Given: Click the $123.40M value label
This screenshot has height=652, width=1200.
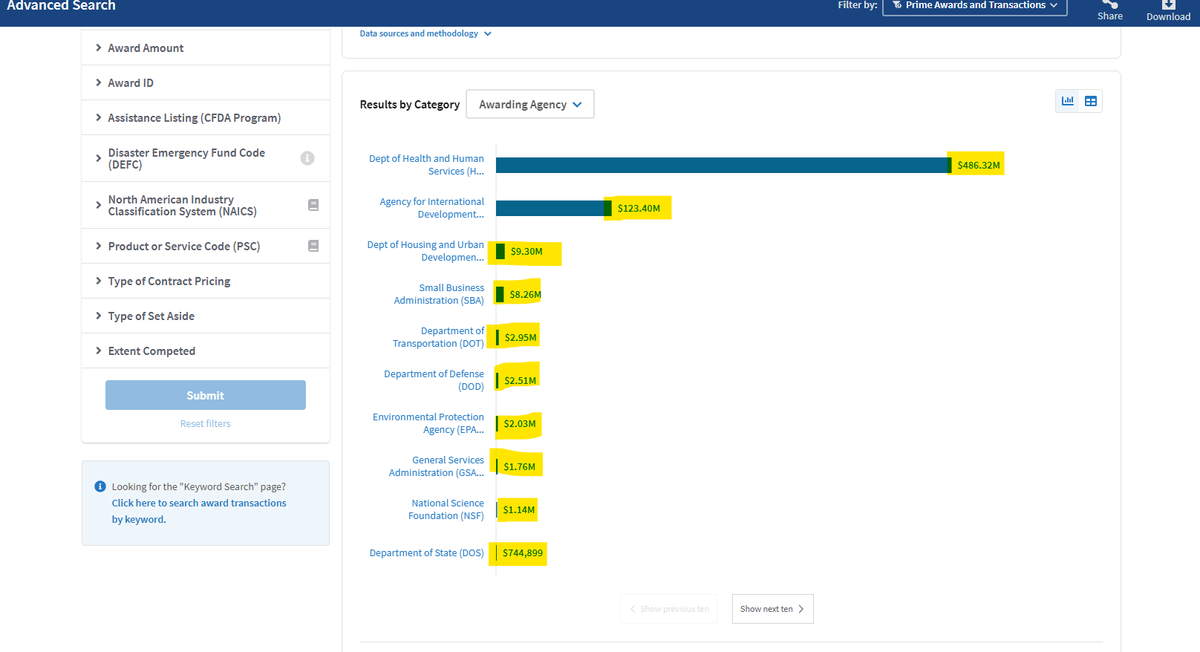Looking at the screenshot, I should click(x=639, y=208).
